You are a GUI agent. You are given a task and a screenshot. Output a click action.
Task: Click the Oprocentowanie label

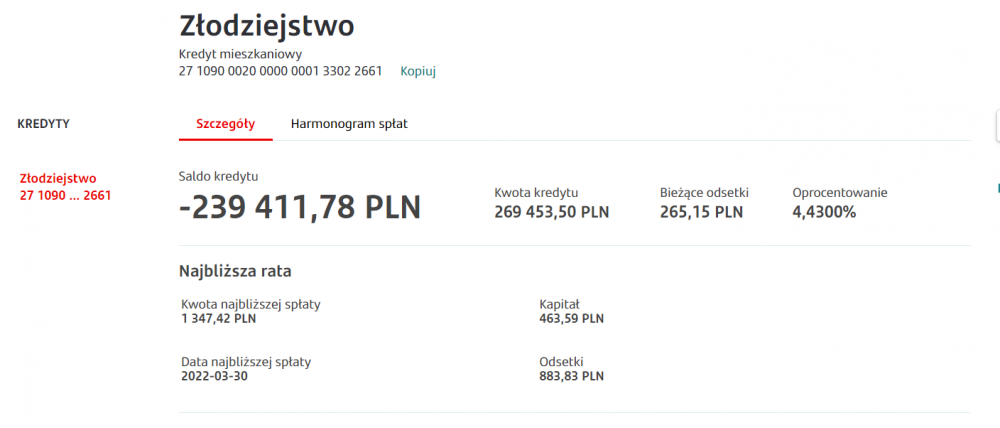[x=839, y=192]
